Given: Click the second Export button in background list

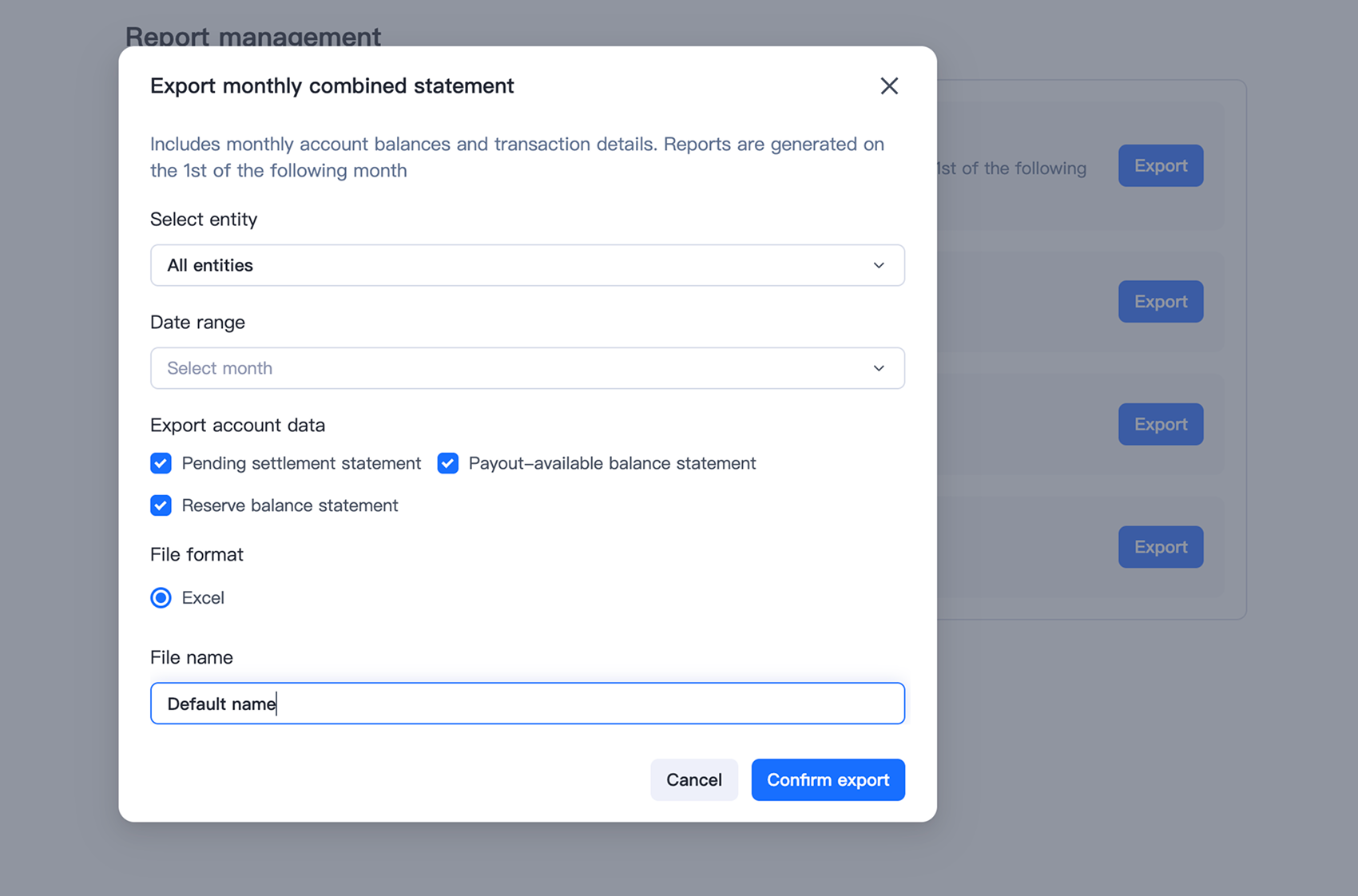Looking at the screenshot, I should tap(1161, 301).
